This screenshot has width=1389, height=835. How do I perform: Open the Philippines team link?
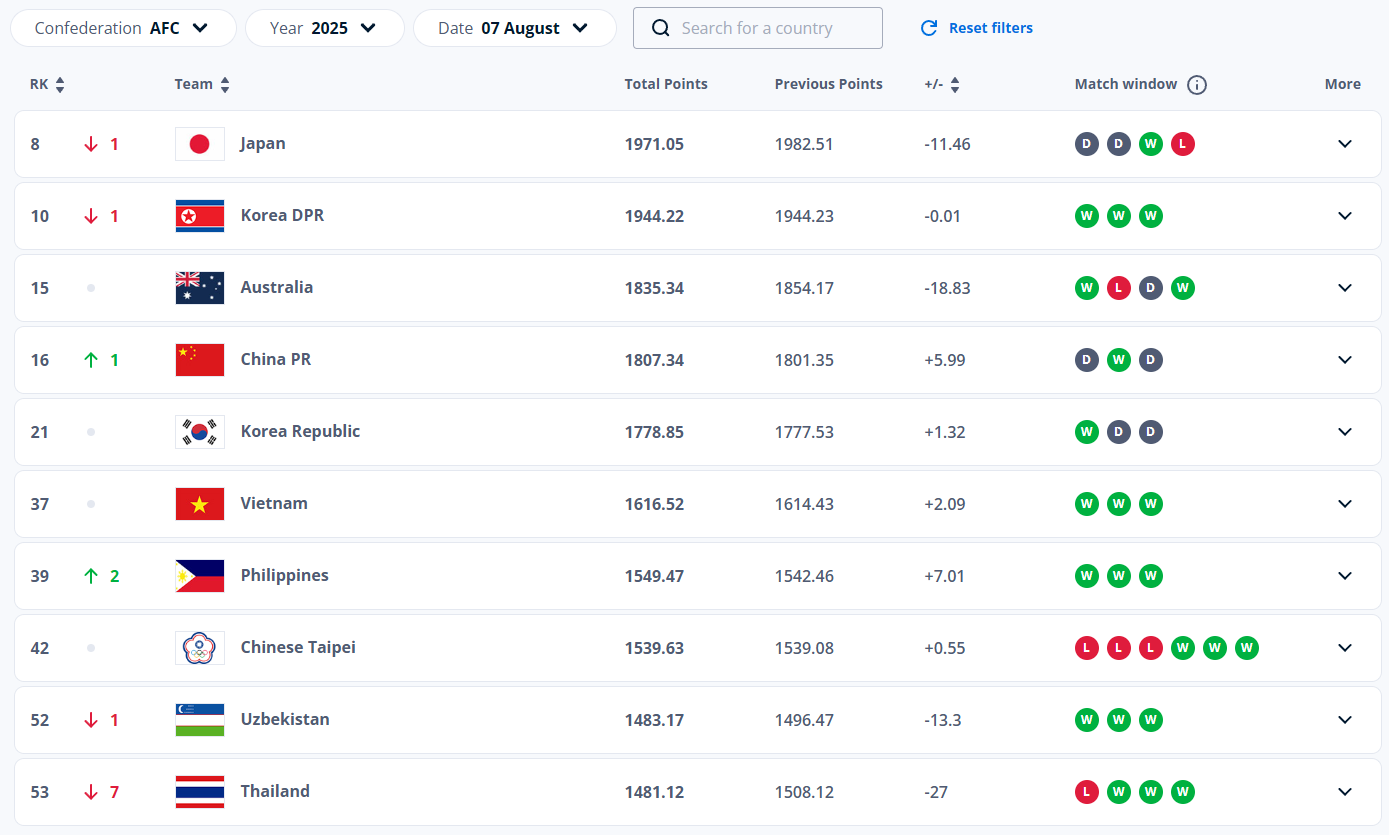click(x=284, y=576)
